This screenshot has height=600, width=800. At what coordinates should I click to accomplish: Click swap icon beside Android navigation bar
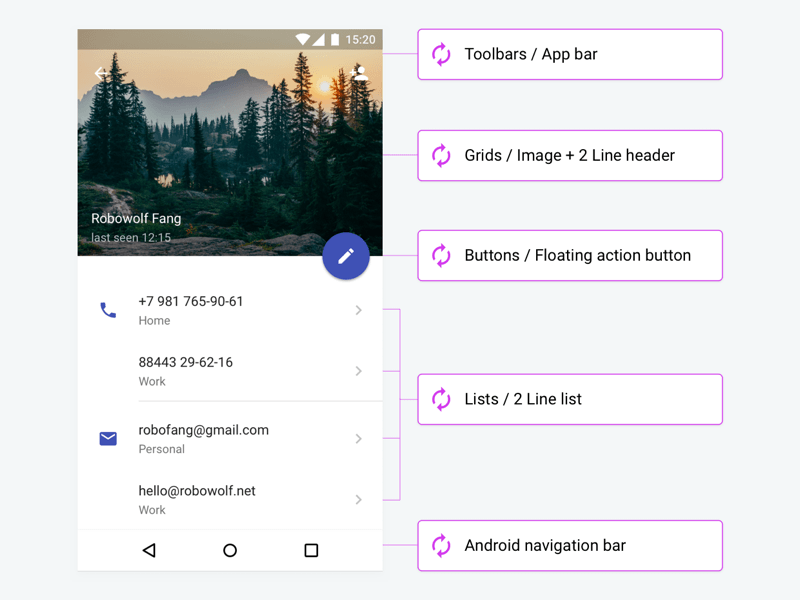coord(441,545)
